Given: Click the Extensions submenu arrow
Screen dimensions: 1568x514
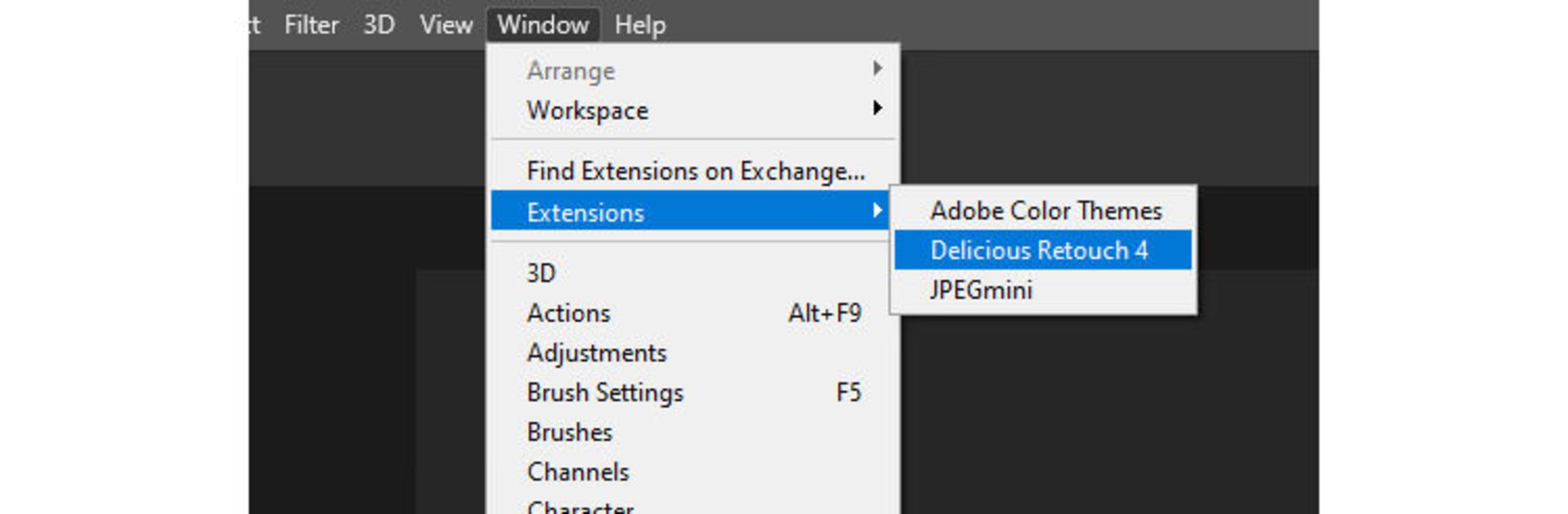Looking at the screenshot, I should click(x=877, y=211).
